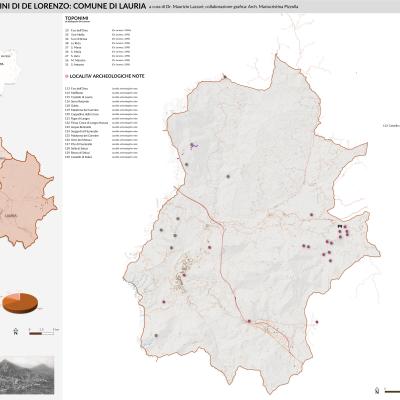400x400 pixels.
Task: Select the black flag marker on the map
Action: (x=339, y=226)
